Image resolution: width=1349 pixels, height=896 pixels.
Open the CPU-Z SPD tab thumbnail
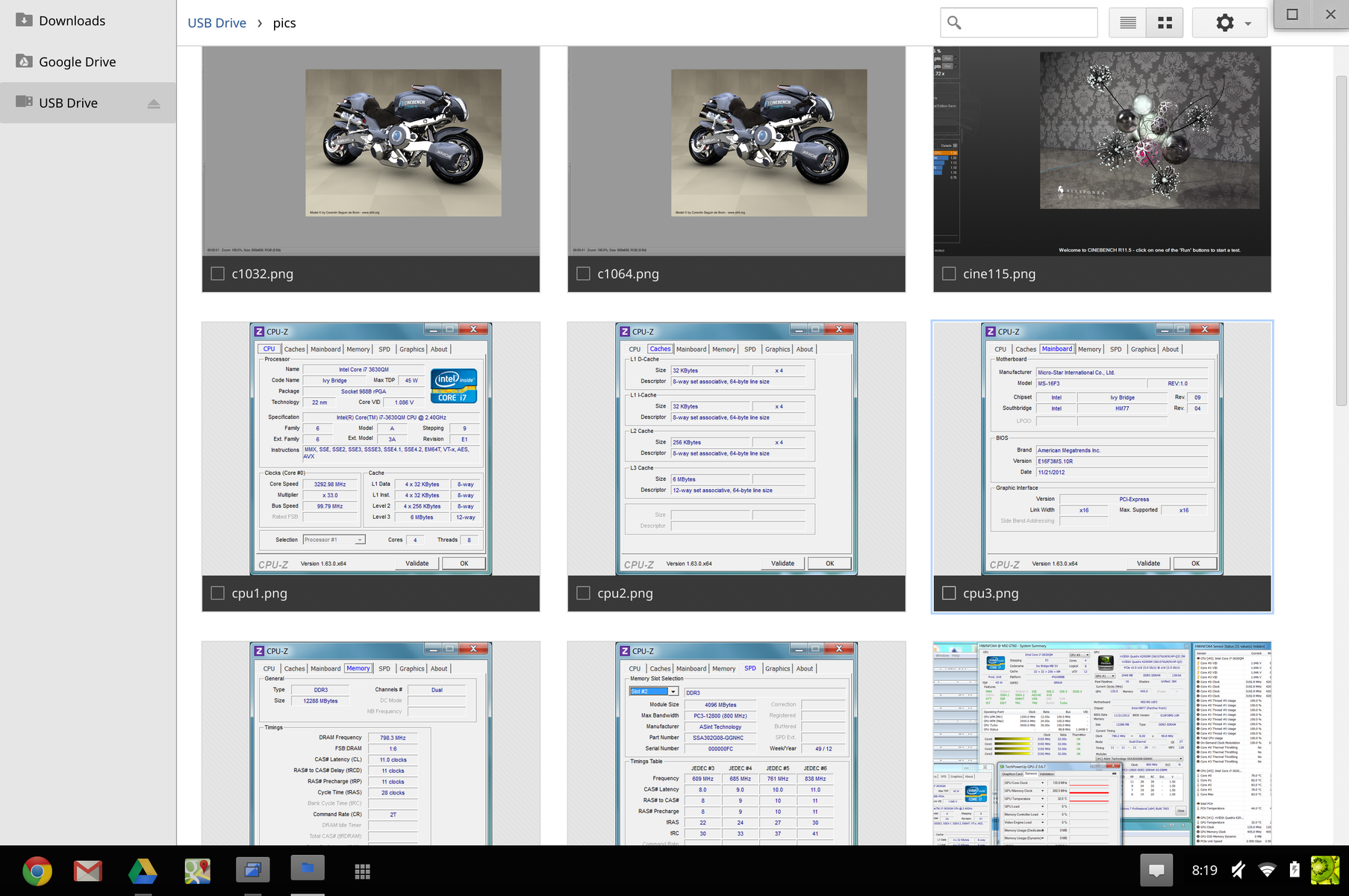pos(737,743)
